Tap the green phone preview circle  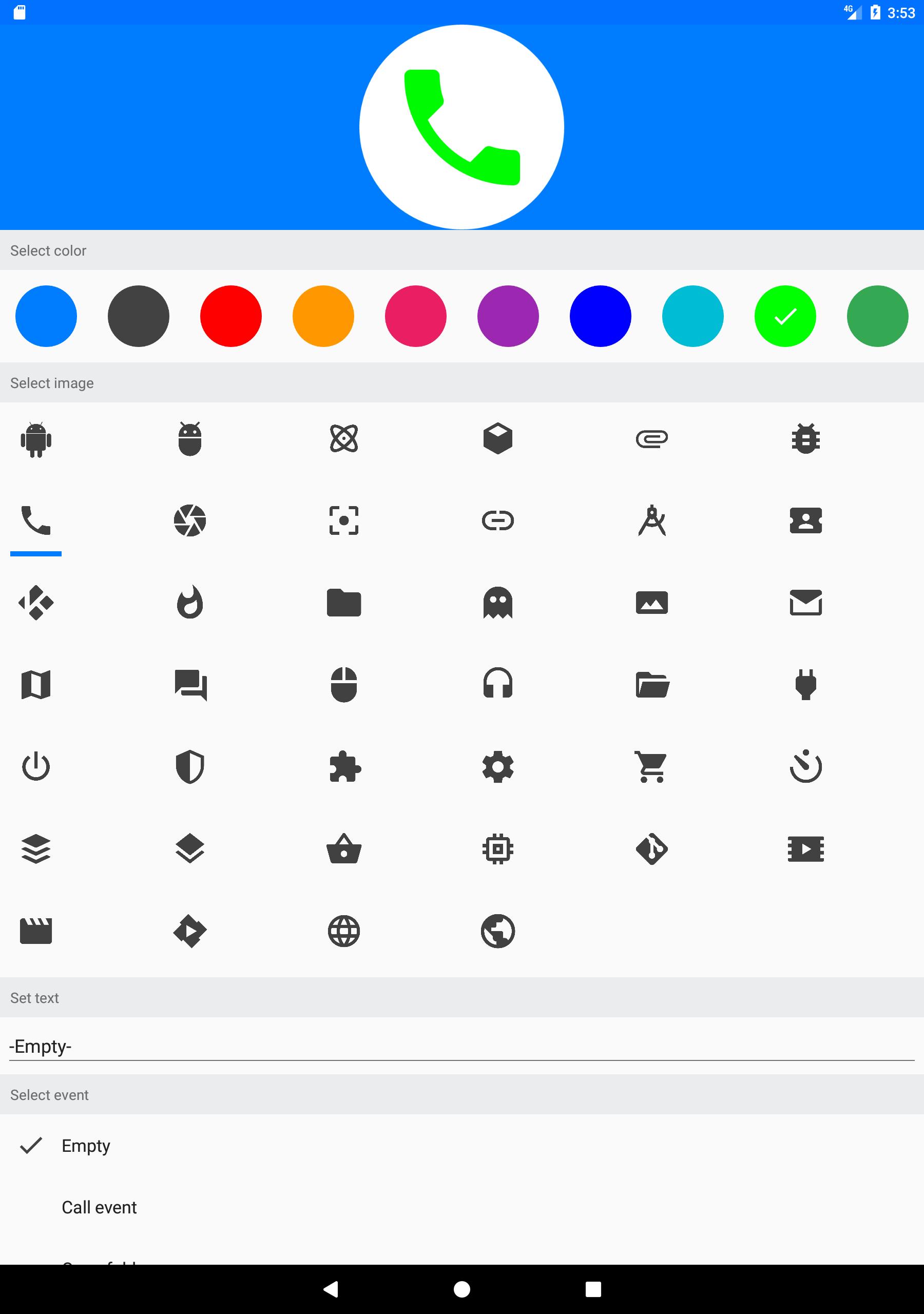point(462,127)
